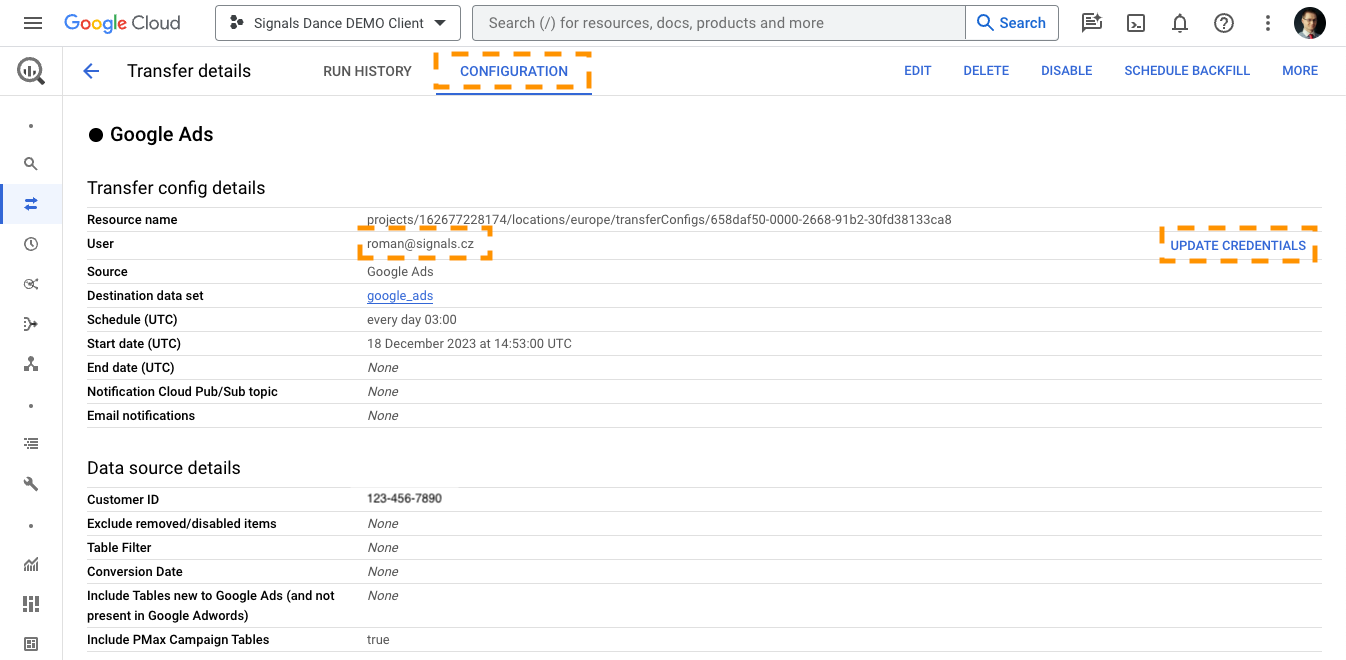Open Analytics Hub icon in sidebar
This screenshot has height=660, width=1346.
tap(31, 284)
